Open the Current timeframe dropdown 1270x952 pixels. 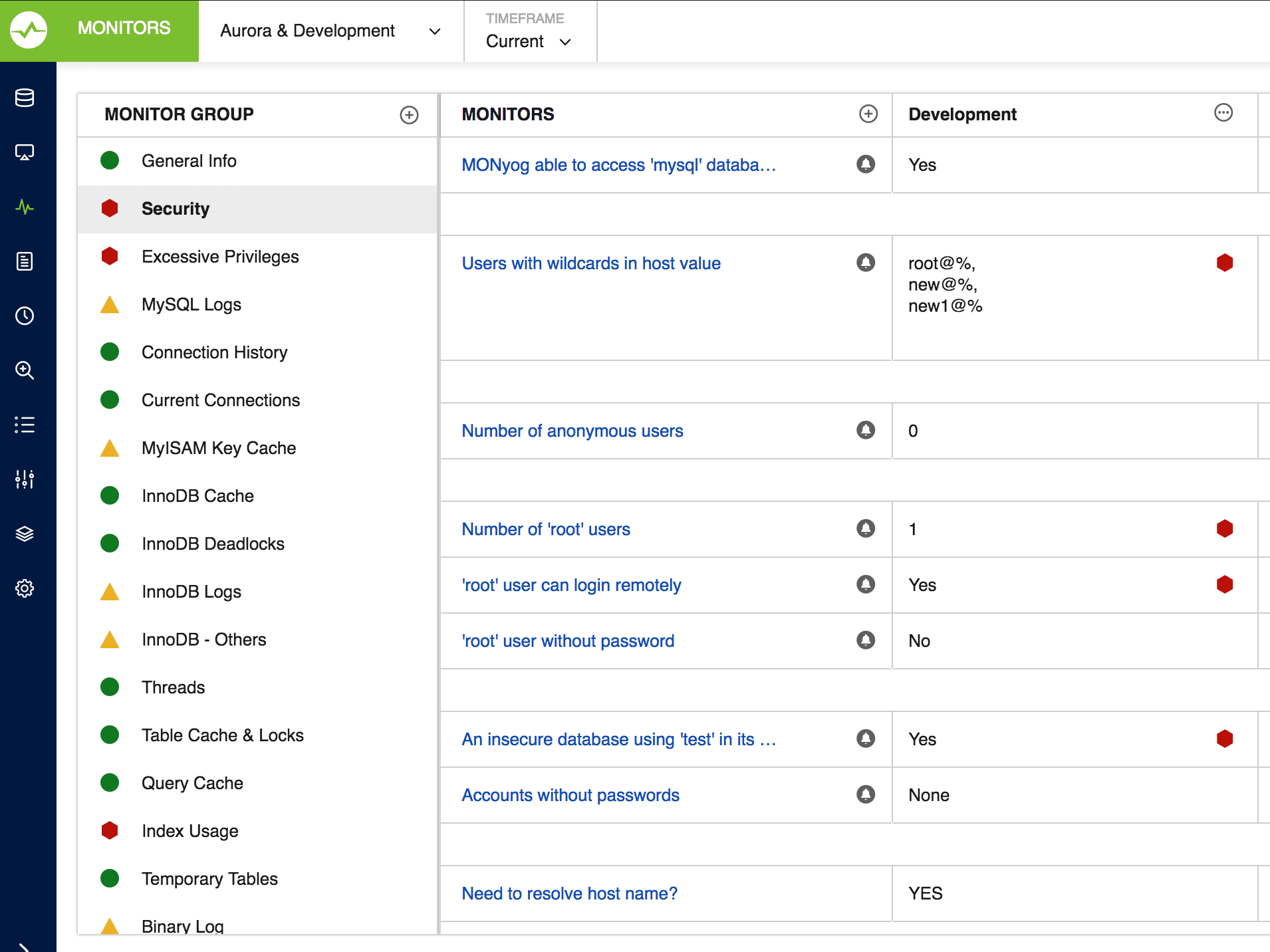(x=530, y=41)
